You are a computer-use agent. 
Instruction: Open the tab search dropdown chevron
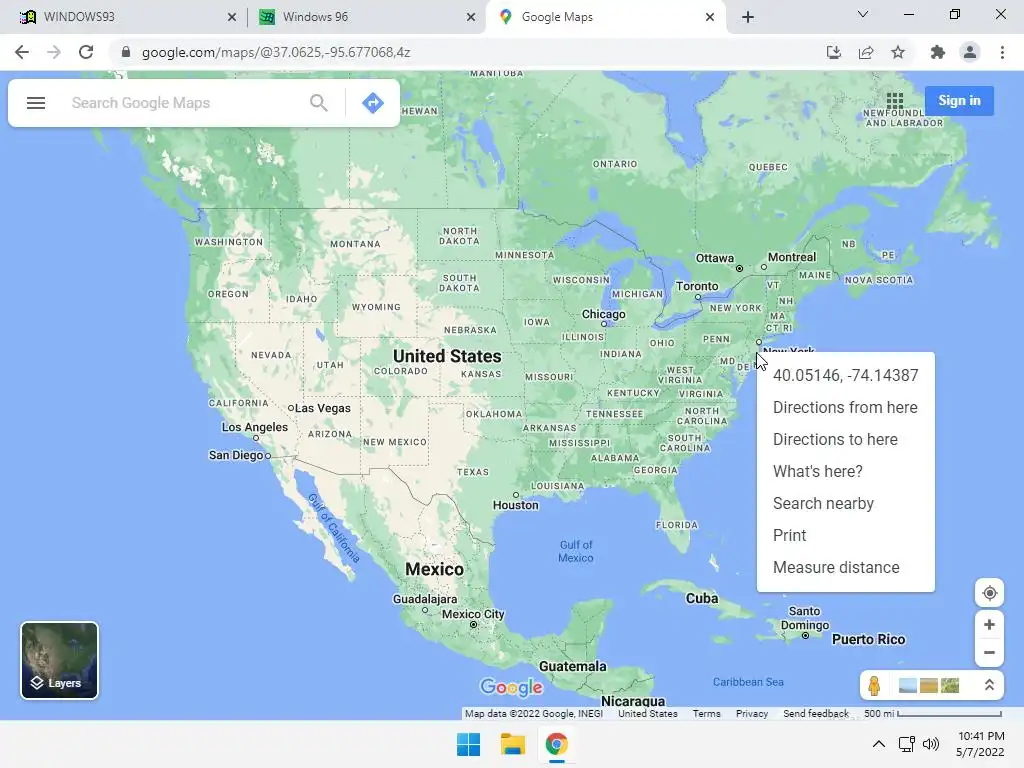coord(863,14)
